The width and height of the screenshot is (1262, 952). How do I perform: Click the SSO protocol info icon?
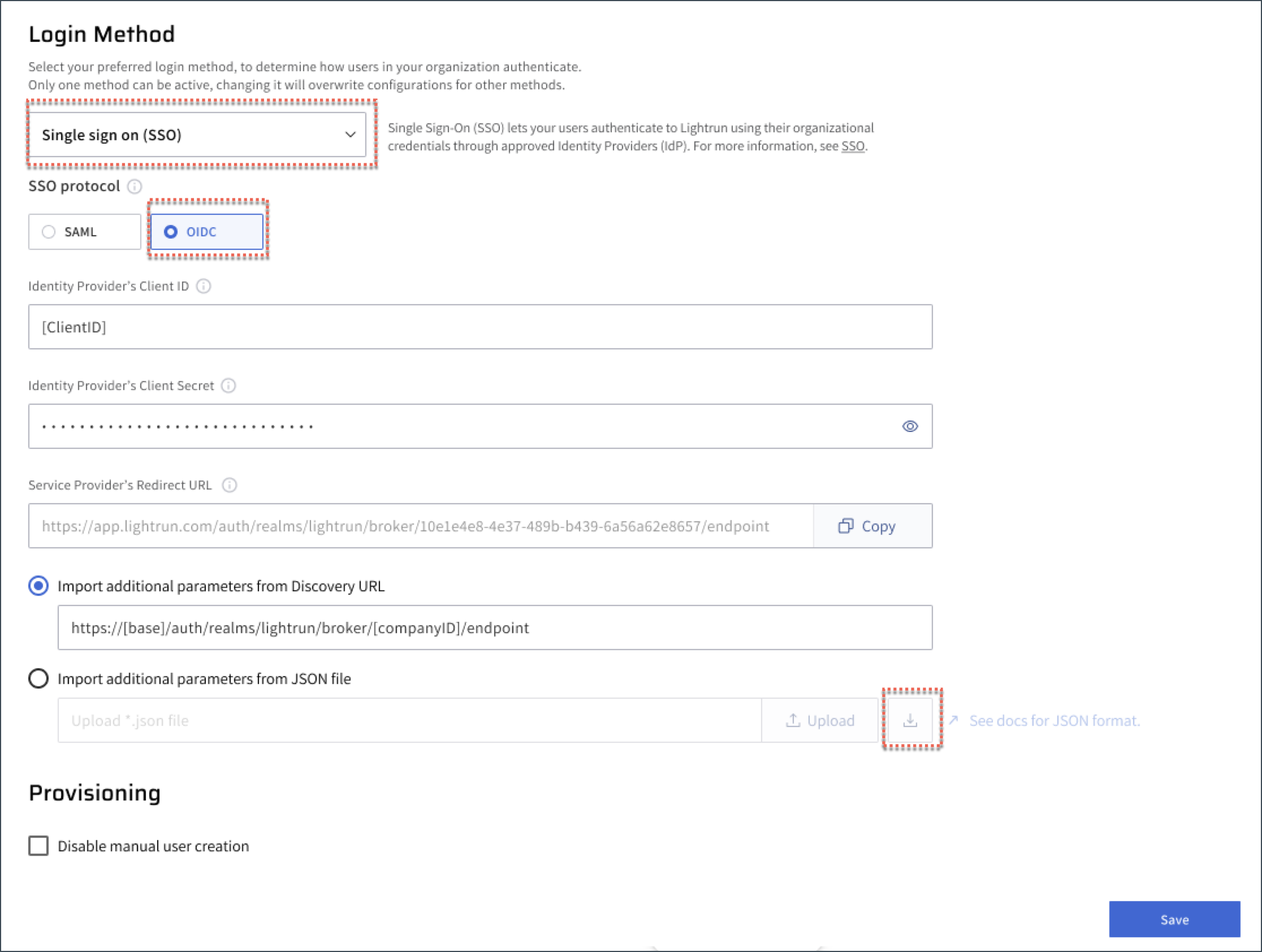135,187
